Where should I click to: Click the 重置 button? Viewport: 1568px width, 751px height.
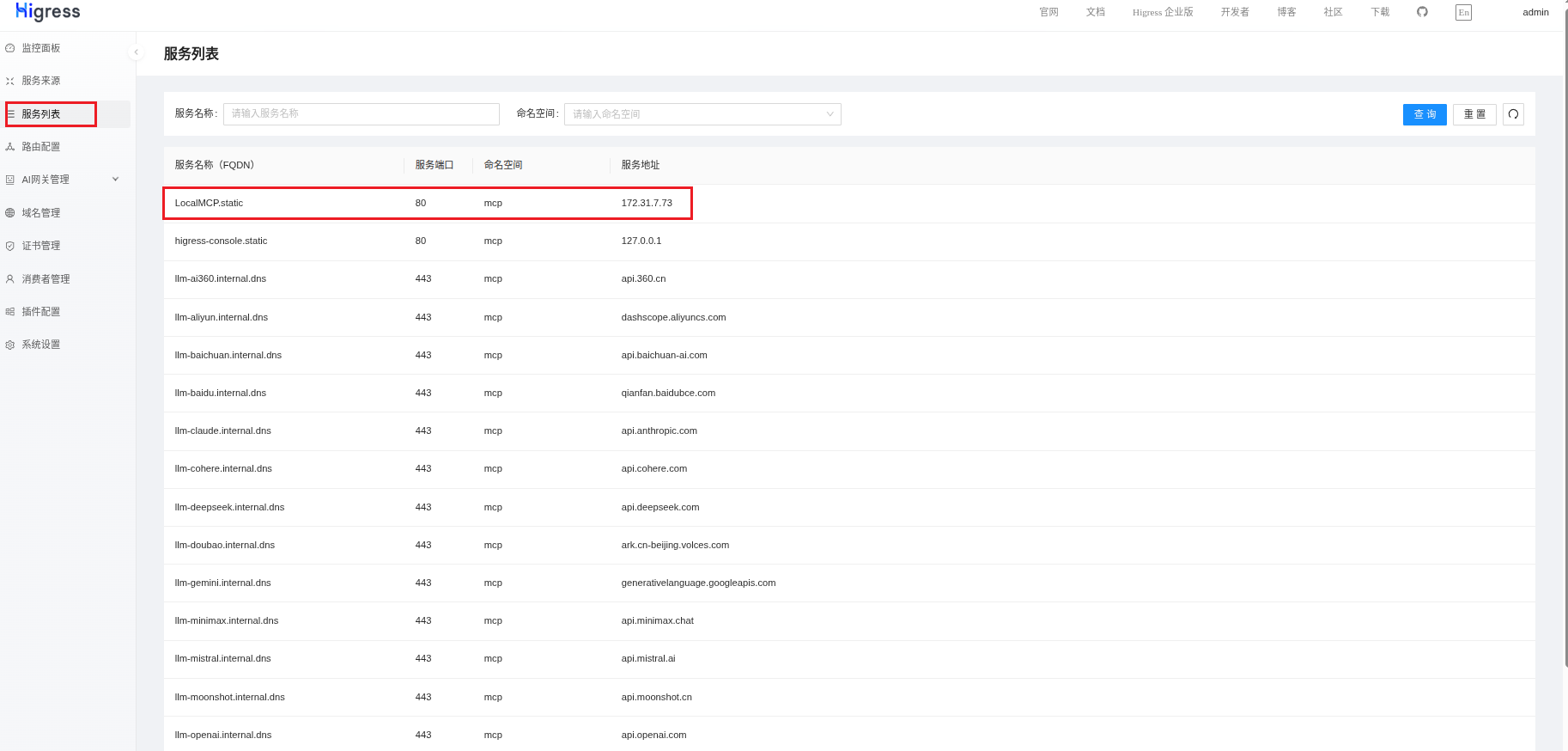tap(1474, 114)
